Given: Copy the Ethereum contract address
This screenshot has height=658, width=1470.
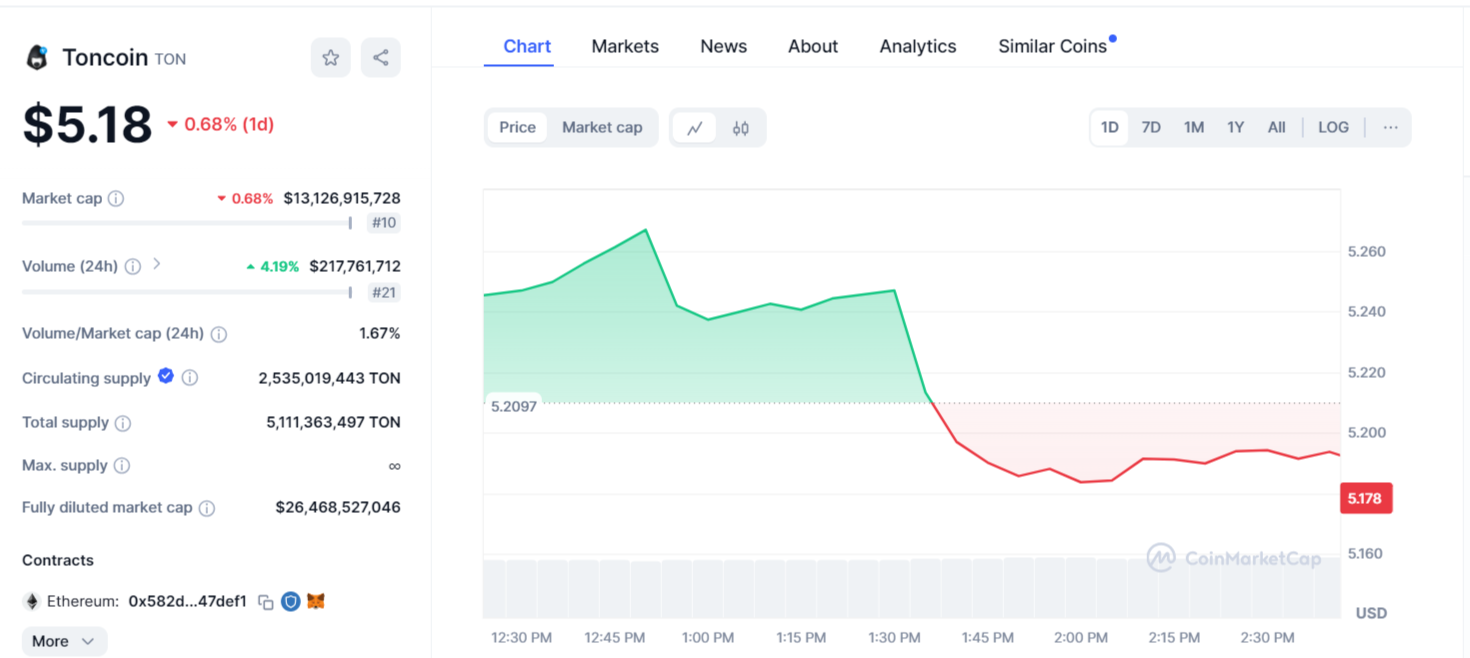Looking at the screenshot, I should tap(265, 602).
